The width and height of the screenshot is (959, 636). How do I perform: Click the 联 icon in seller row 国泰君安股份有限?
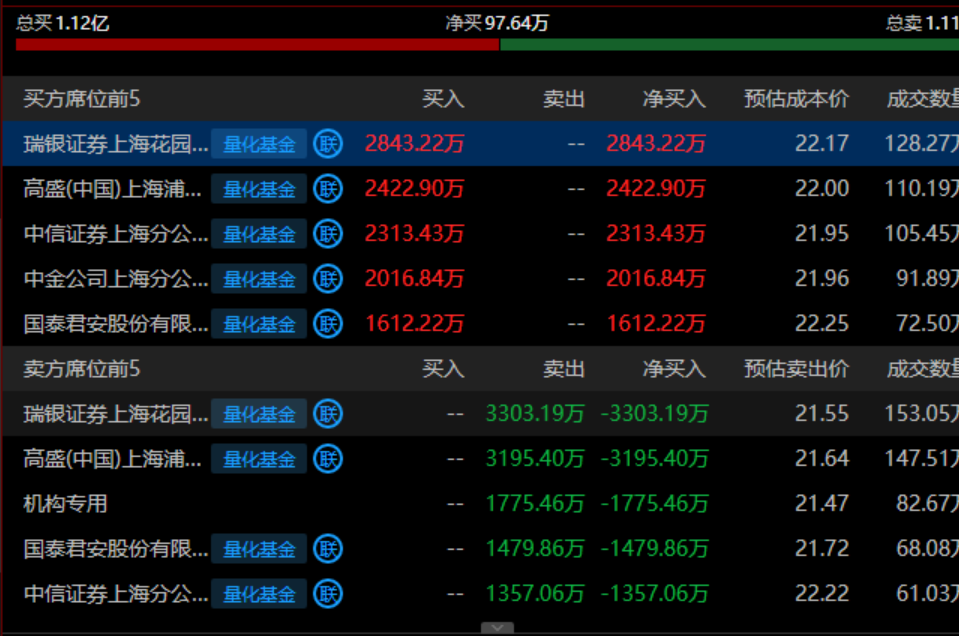[328, 549]
